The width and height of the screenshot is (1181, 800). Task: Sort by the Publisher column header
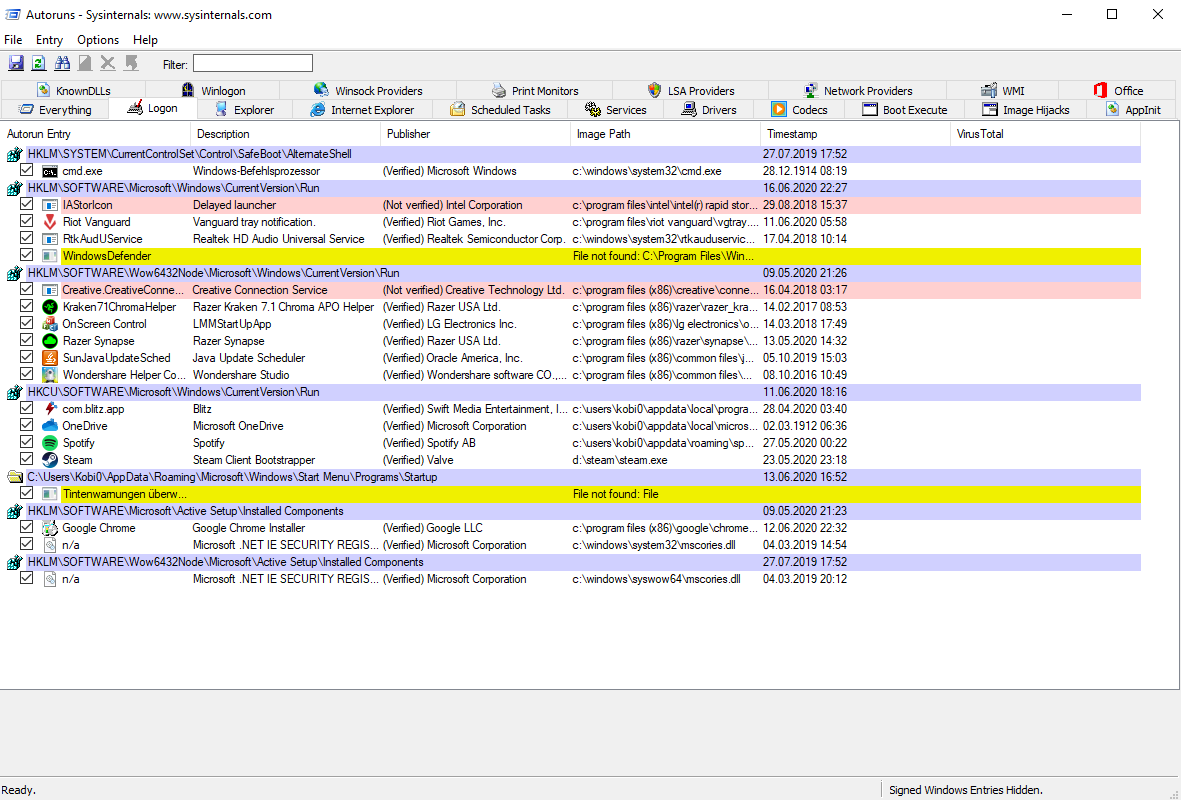(x=475, y=134)
